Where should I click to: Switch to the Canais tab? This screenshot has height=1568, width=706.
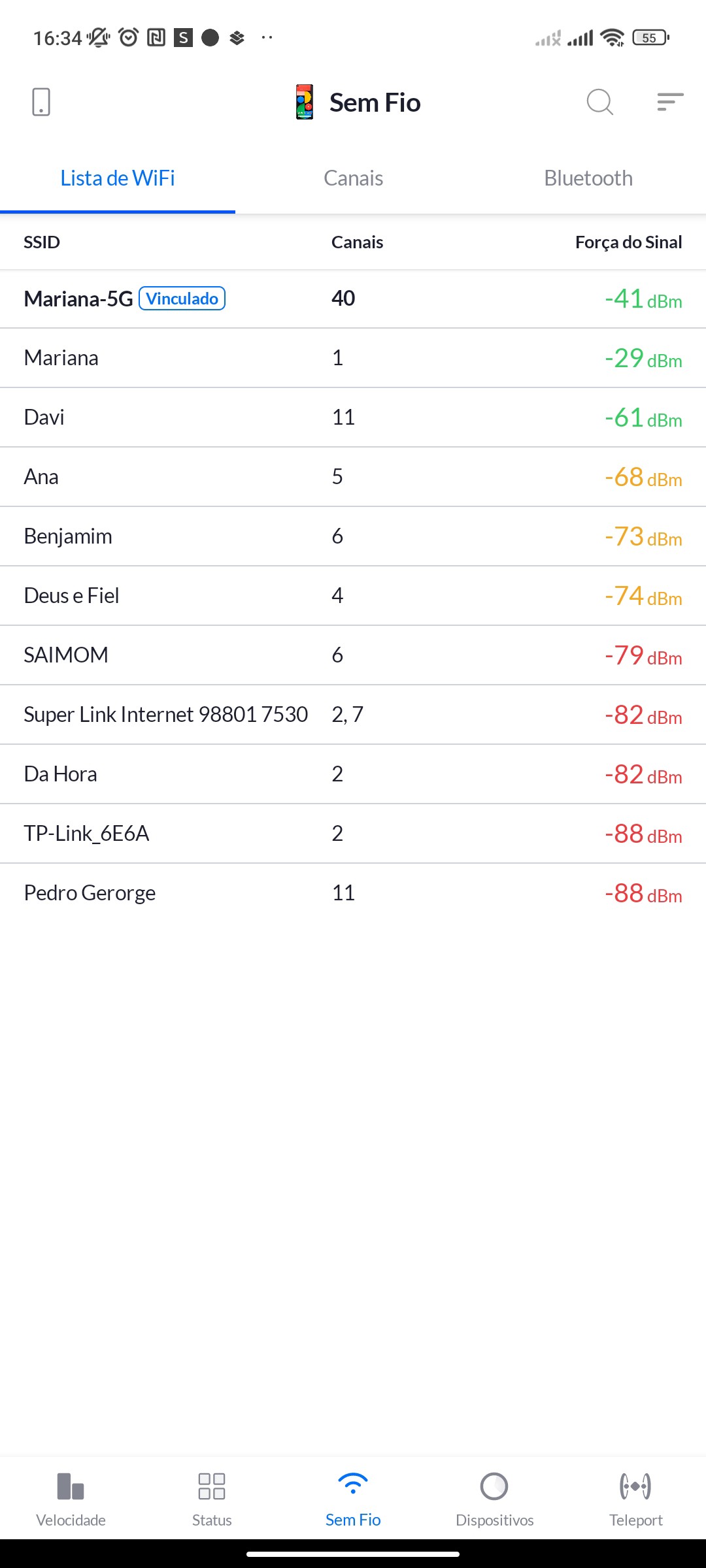353,178
